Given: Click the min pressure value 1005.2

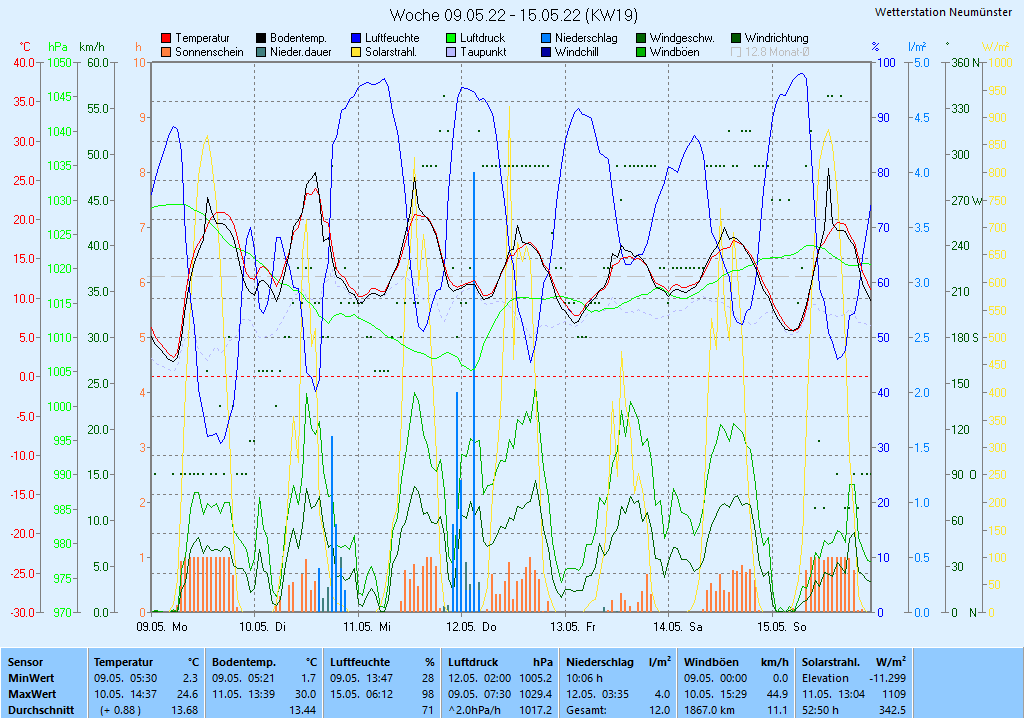Looking at the screenshot, I should click(536, 678).
